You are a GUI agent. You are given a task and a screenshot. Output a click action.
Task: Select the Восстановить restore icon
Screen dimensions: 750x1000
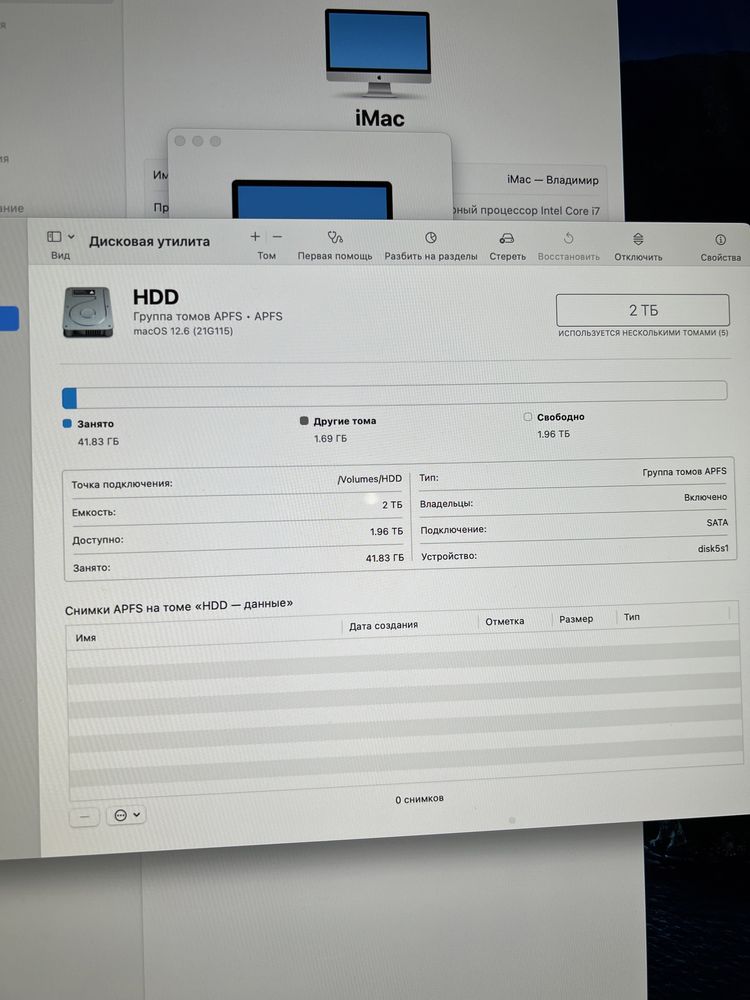coord(568,239)
